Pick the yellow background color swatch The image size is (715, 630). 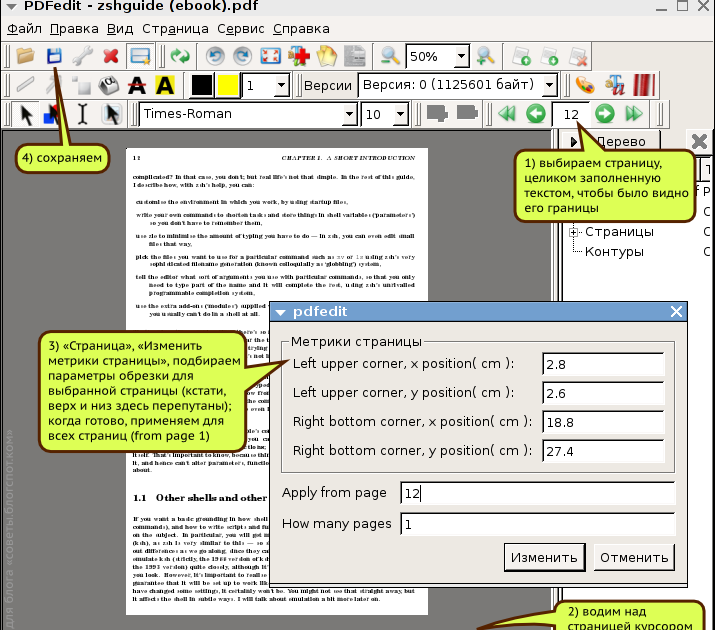click(x=228, y=85)
